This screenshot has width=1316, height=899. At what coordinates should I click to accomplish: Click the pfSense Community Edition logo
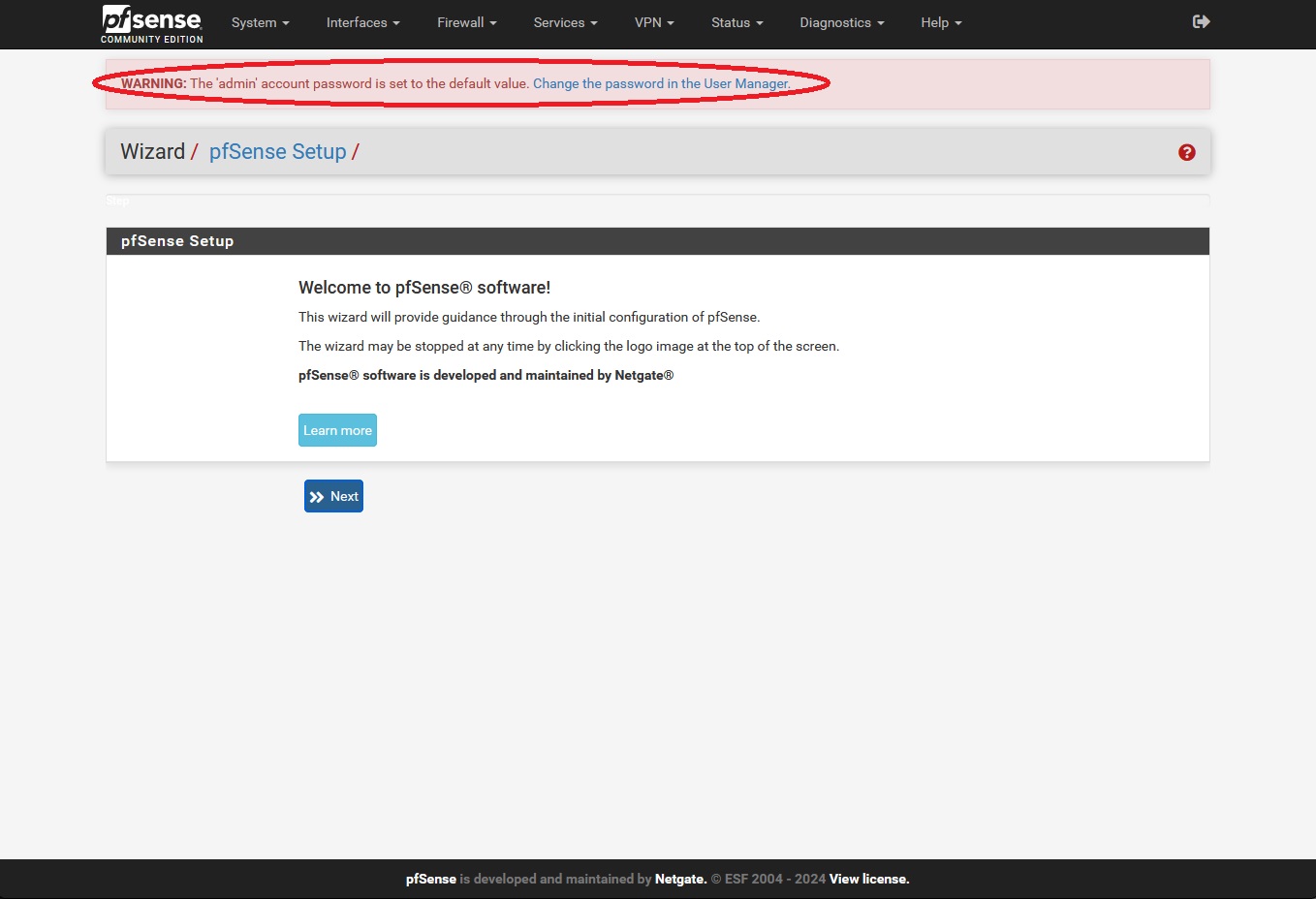point(152,24)
